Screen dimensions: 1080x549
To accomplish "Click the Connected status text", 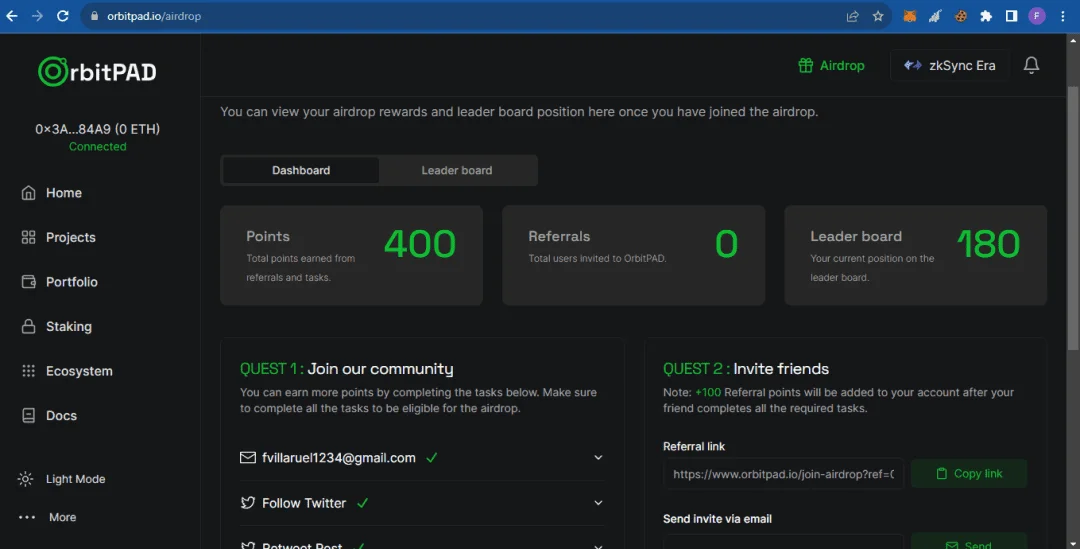I will pos(97,147).
